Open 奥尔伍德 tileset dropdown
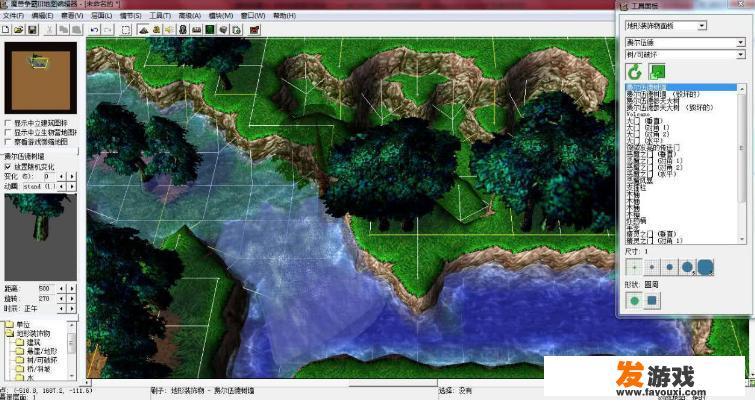755x406 pixels. pyautogui.click(x=741, y=43)
